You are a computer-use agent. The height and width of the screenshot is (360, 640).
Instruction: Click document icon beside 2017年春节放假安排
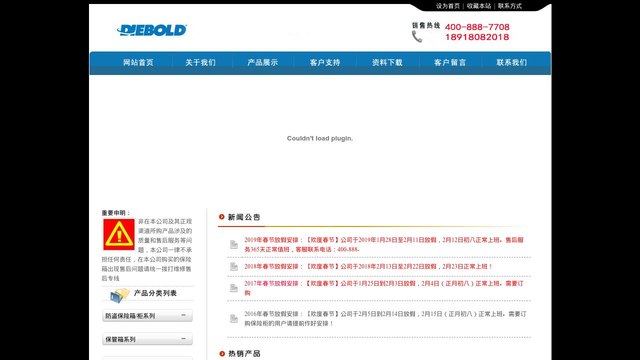[234, 288]
